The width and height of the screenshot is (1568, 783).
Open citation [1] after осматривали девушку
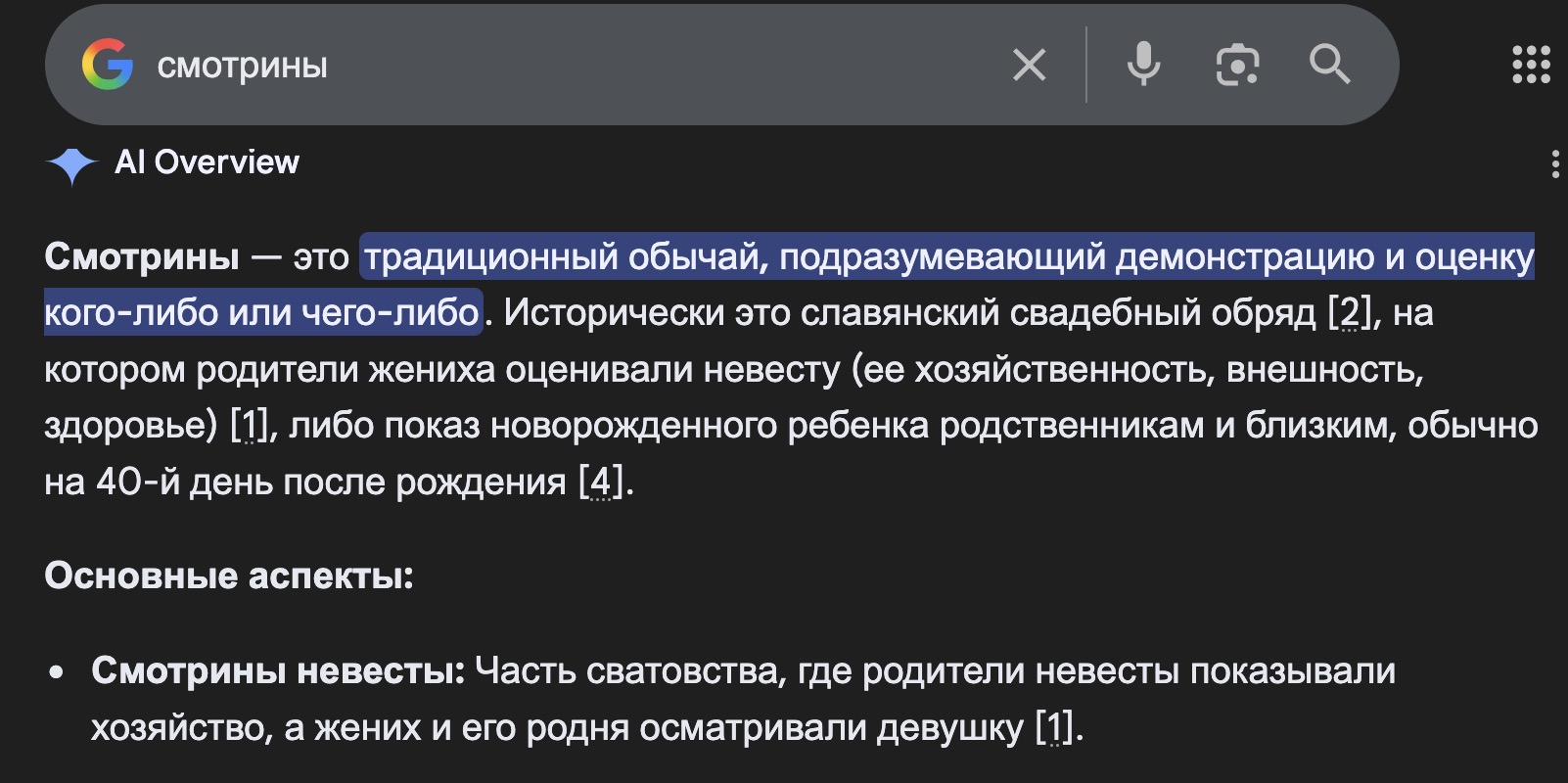(x=1055, y=728)
